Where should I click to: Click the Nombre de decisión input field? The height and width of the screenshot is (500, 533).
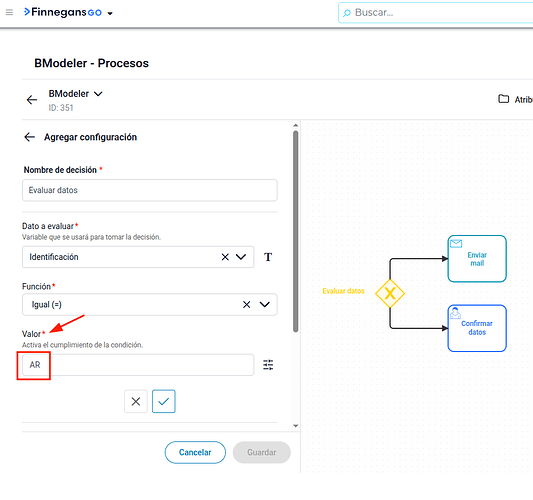coord(150,190)
